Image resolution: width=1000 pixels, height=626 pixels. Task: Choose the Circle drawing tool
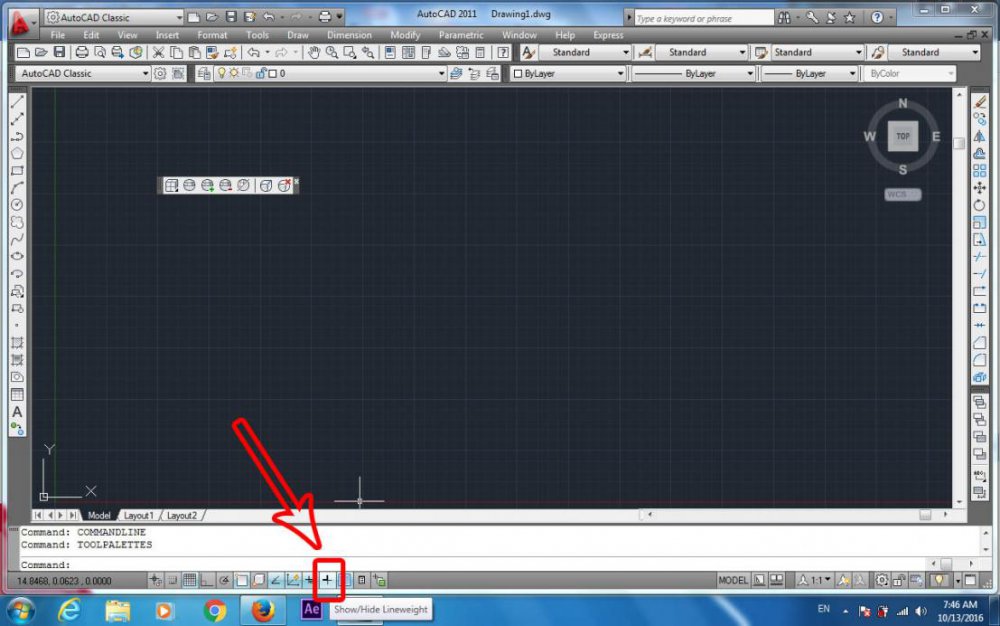pos(17,205)
